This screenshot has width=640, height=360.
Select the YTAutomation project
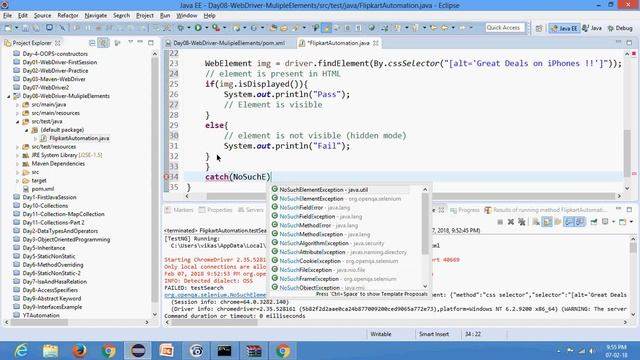point(41,316)
